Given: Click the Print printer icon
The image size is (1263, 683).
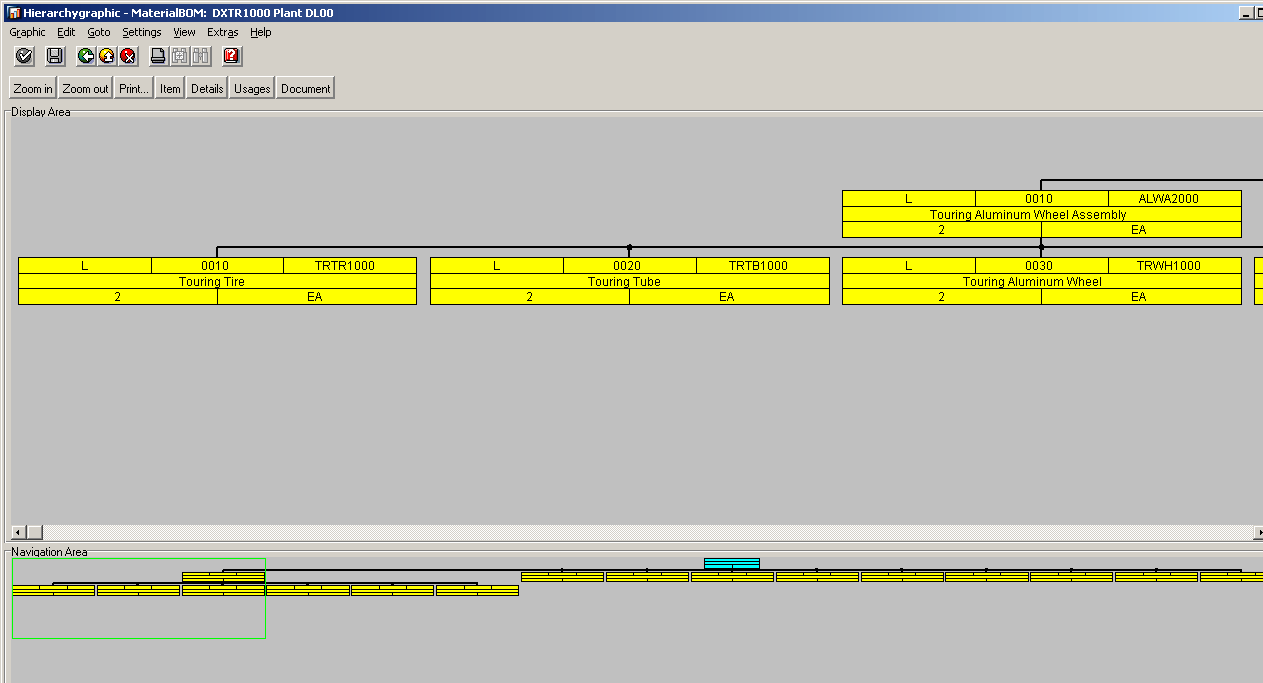Looking at the screenshot, I should tap(159, 56).
